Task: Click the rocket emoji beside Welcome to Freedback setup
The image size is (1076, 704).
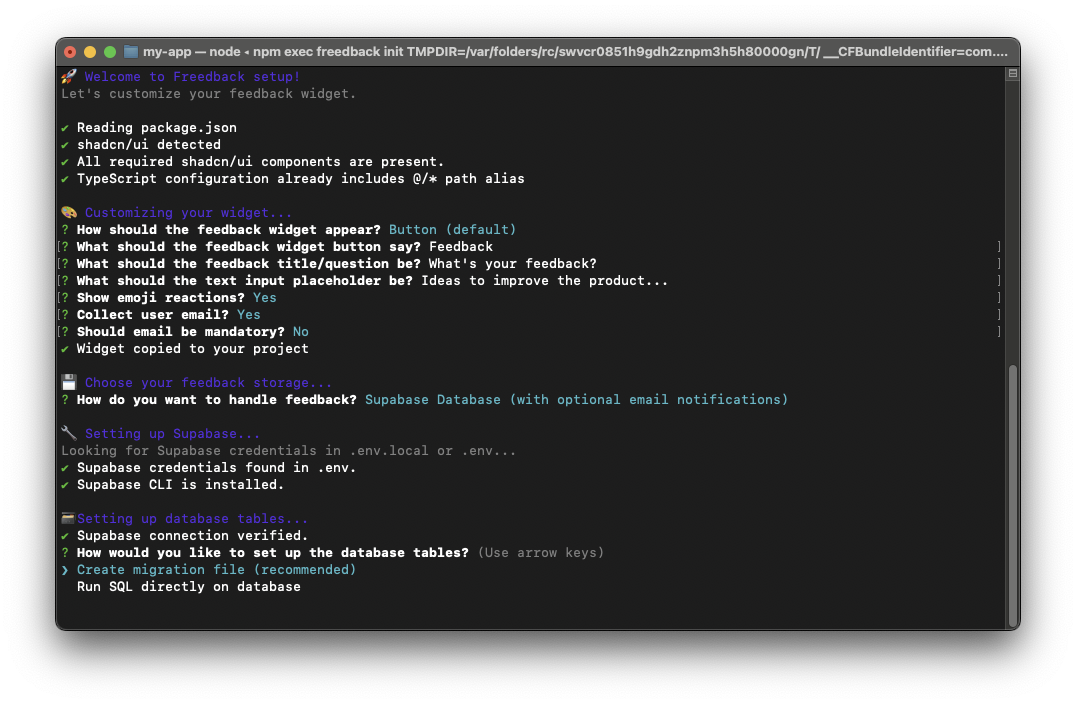Action: [69, 76]
